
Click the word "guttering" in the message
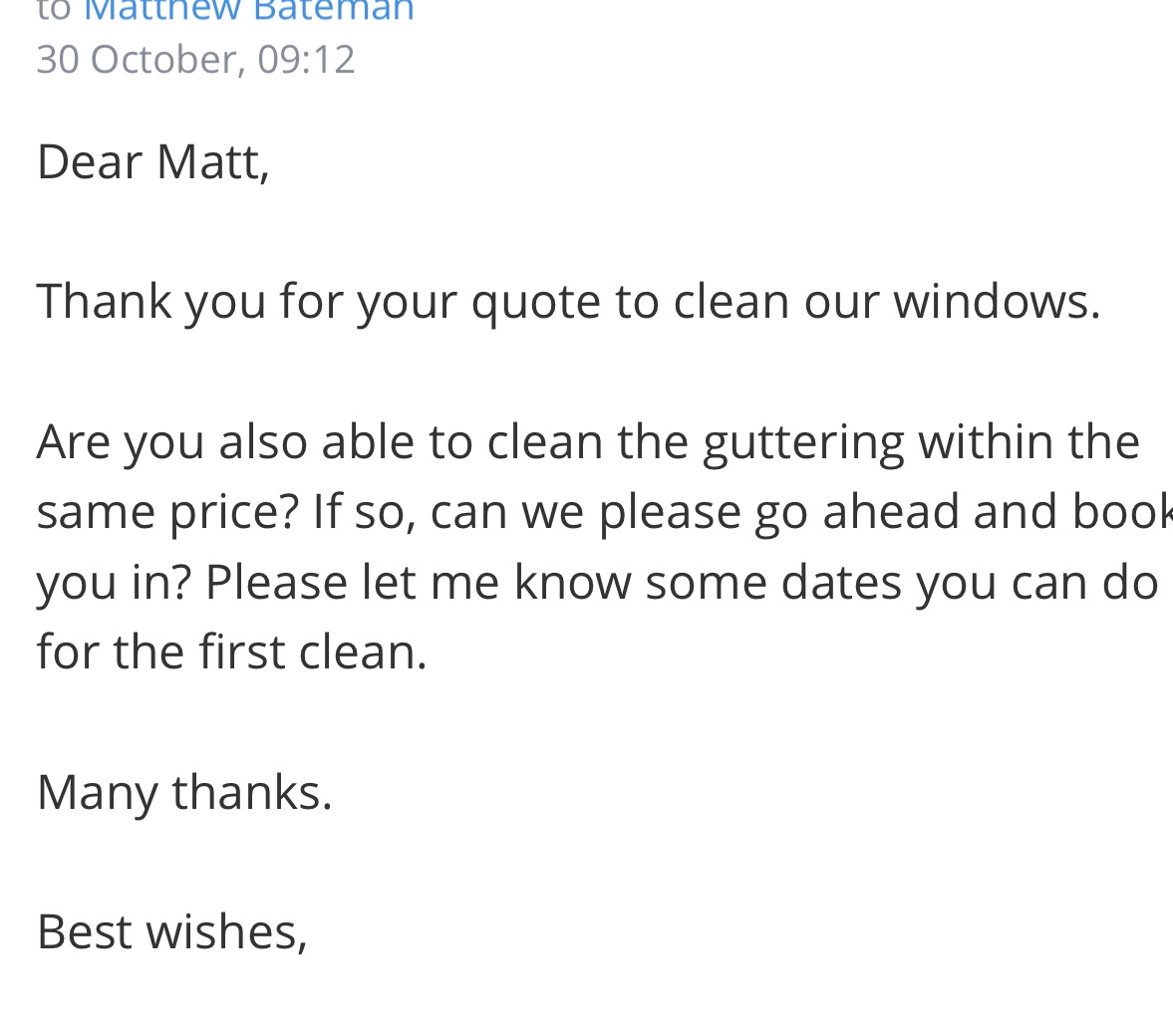[803, 443]
